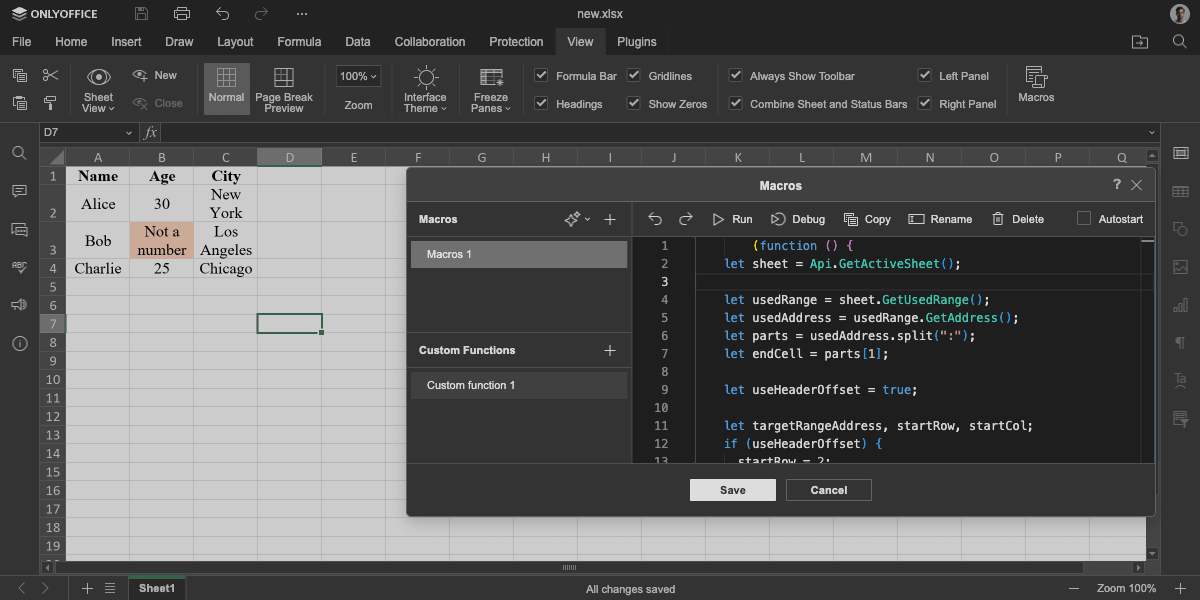Open the Search icon in left sidebar

click(19, 153)
